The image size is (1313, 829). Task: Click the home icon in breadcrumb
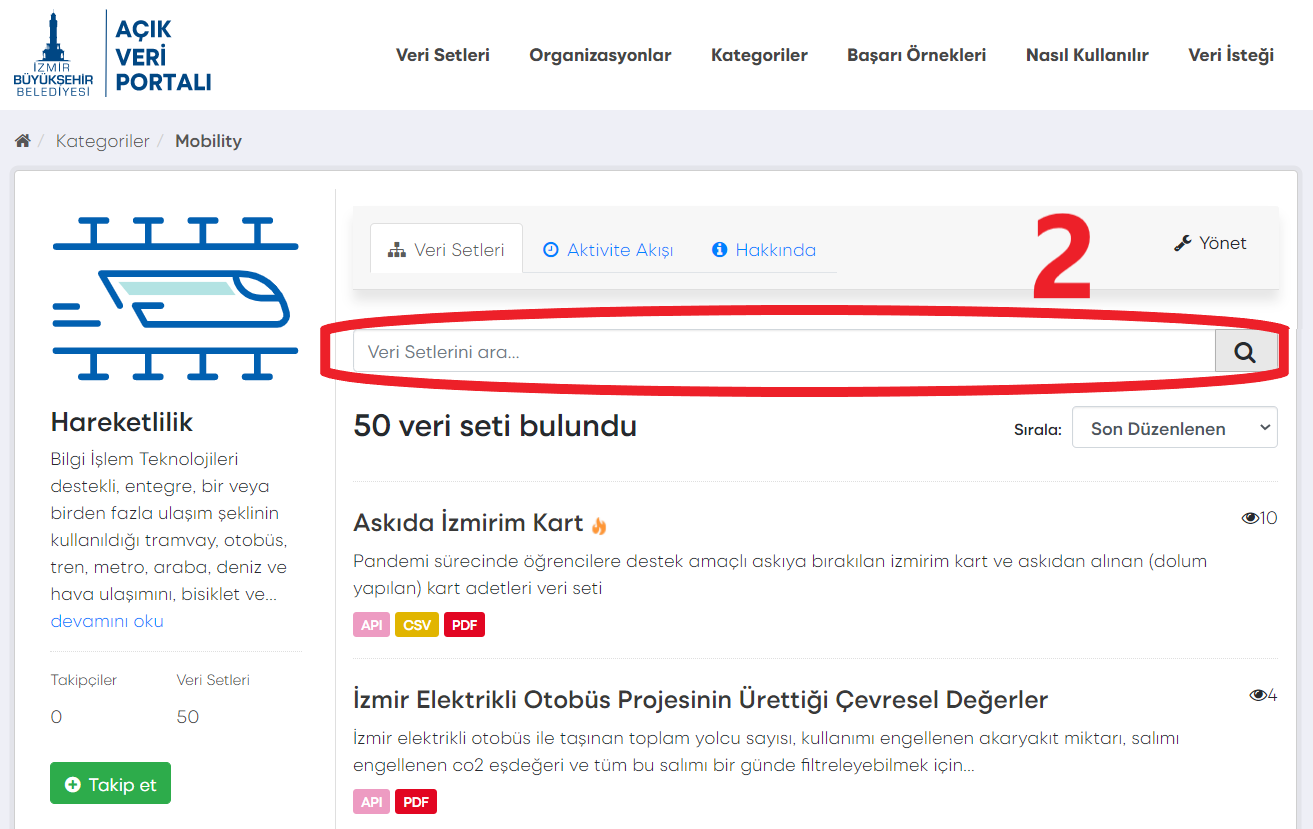(x=22, y=141)
